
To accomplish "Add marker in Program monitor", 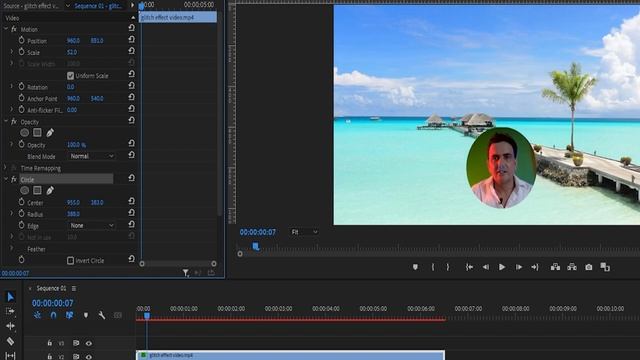I will click(x=415, y=267).
